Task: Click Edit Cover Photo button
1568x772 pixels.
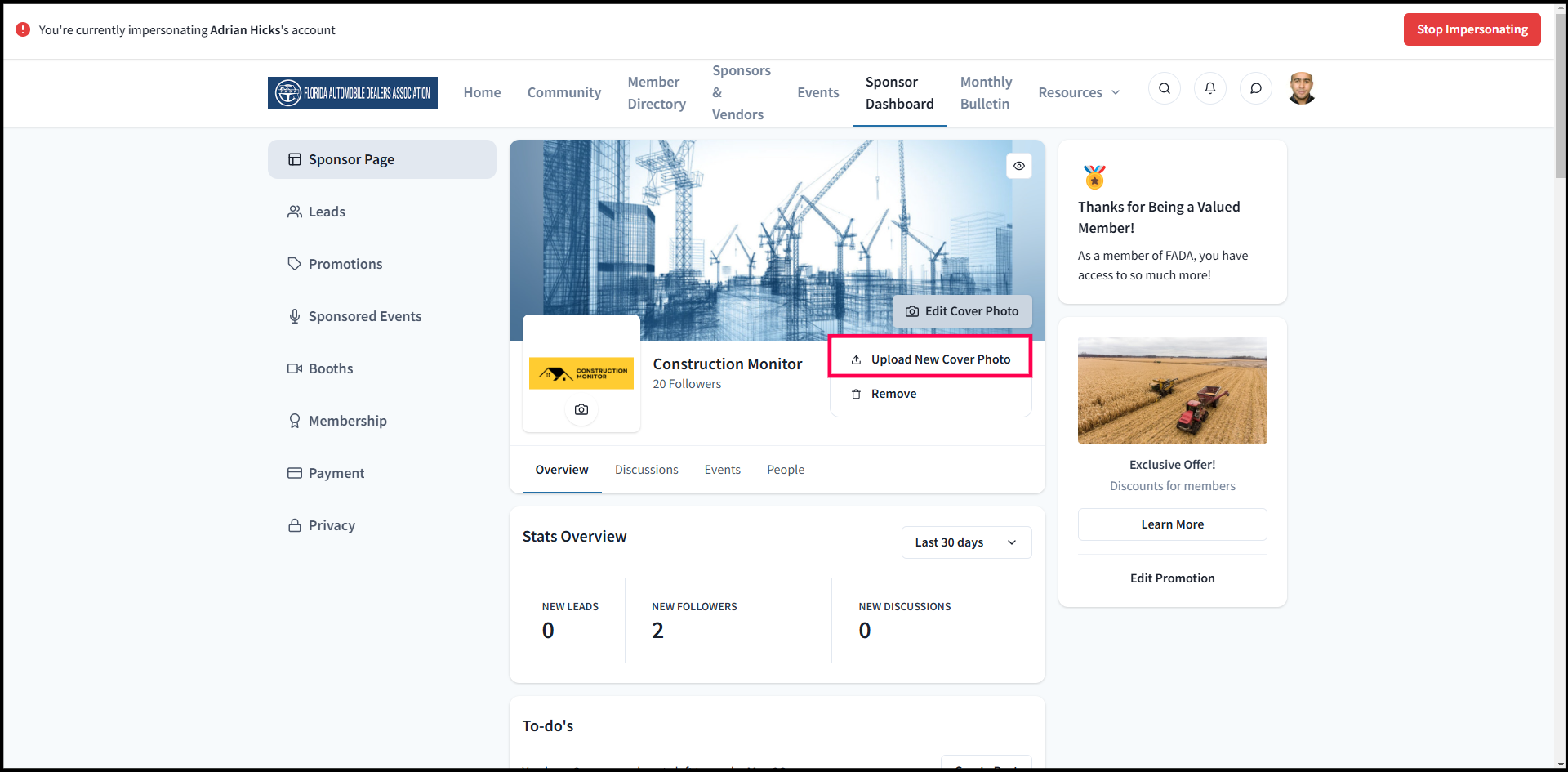Action: click(x=962, y=311)
